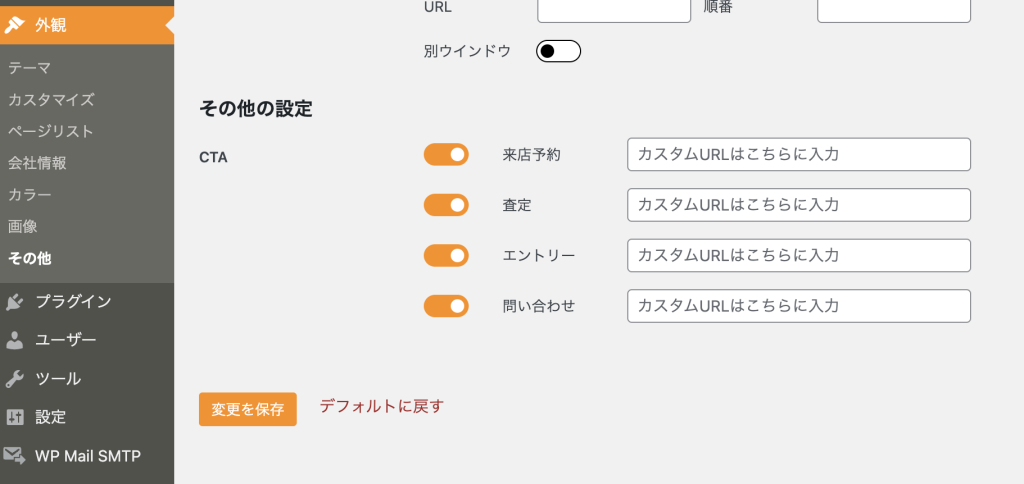The image size is (1024, 484).
Task: Disable the 来店予約 CTA toggle
Action: (x=446, y=154)
